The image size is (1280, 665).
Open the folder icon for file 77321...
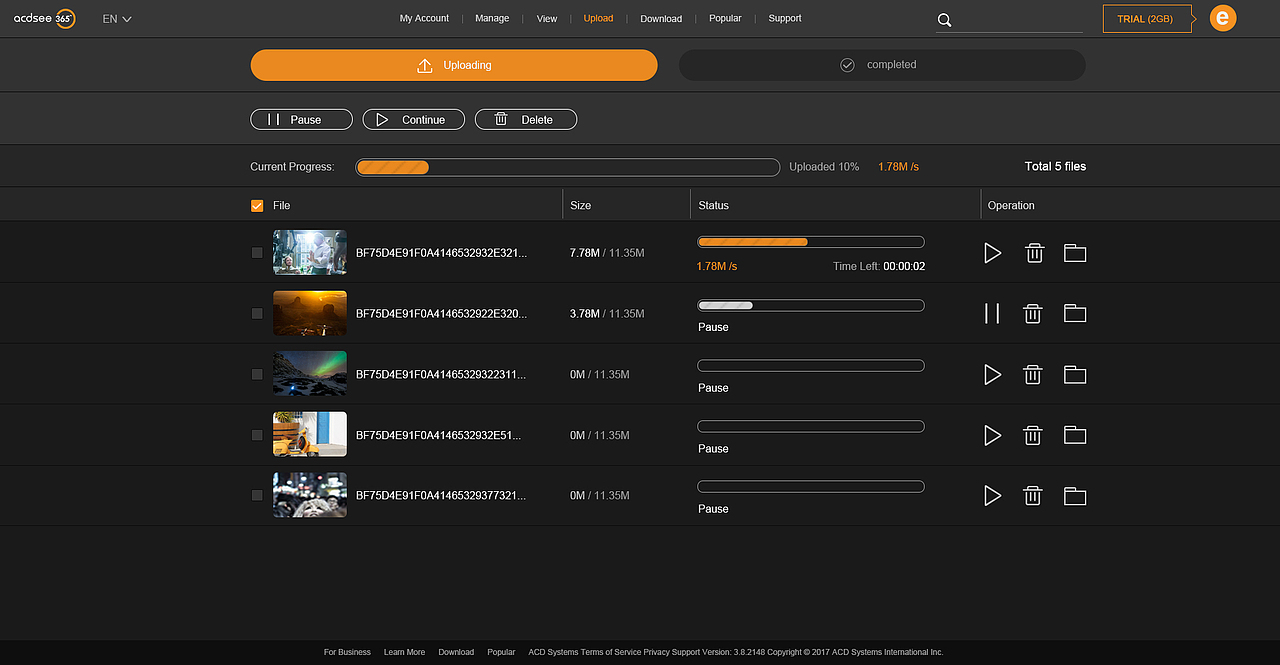click(1075, 495)
